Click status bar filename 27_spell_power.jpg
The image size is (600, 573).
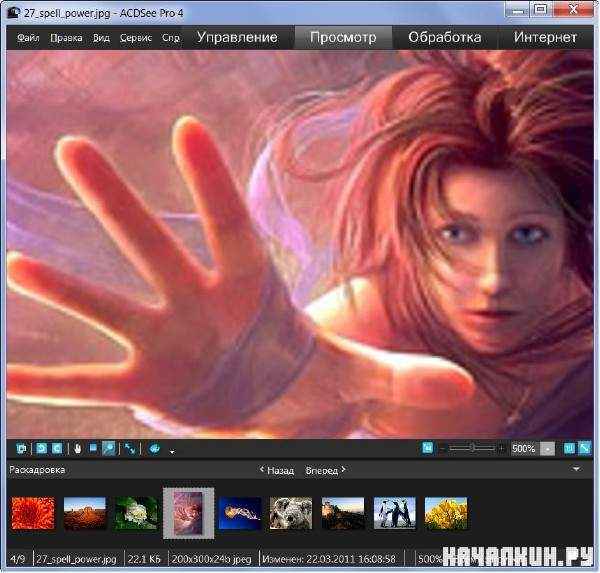(76, 559)
